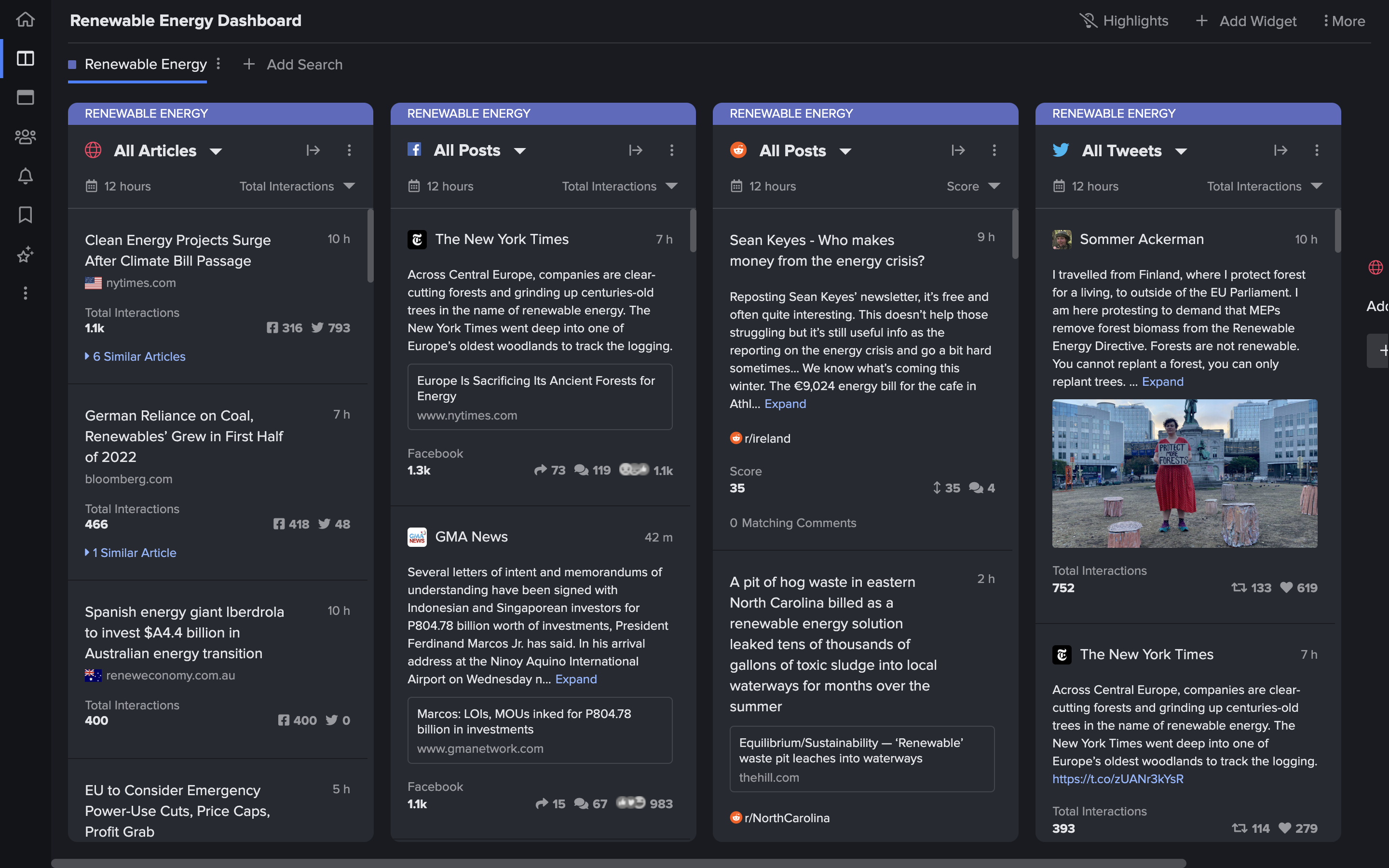
Task: Expand 6 Similar Articles
Action: point(136,356)
